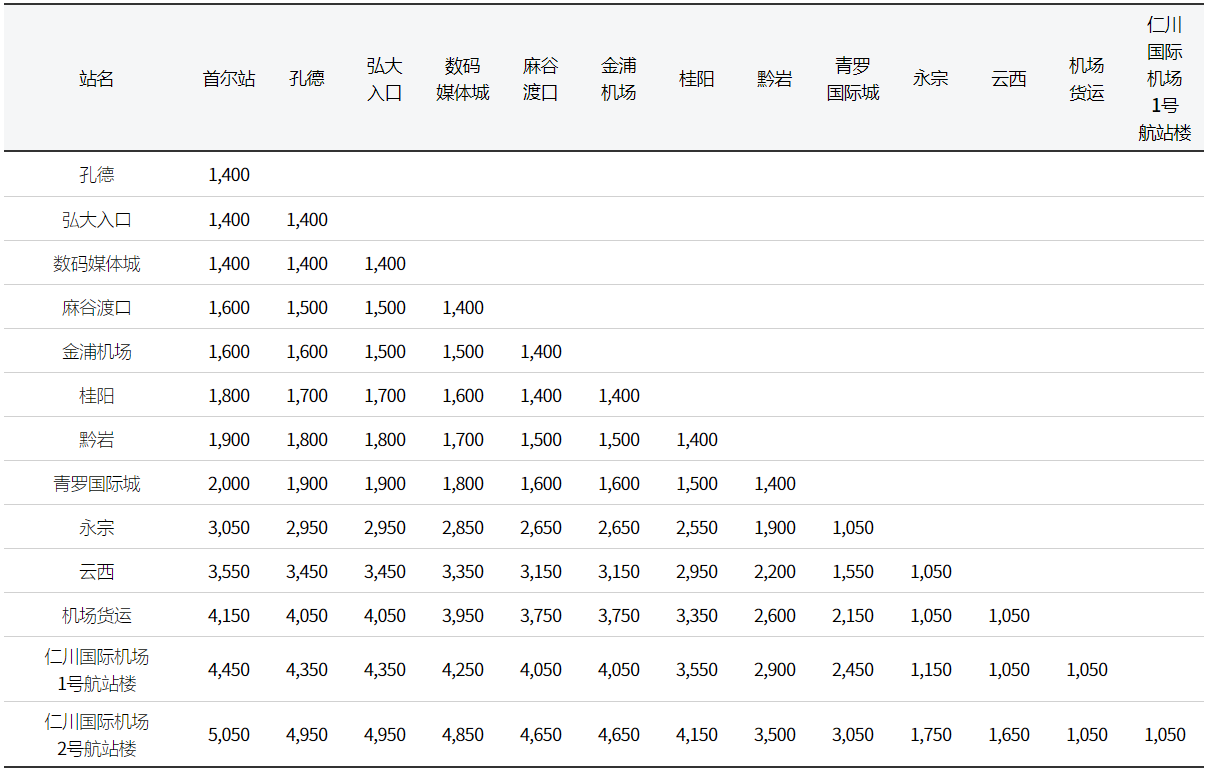
Task: Click the 孔德 row label
Action: point(97,175)
